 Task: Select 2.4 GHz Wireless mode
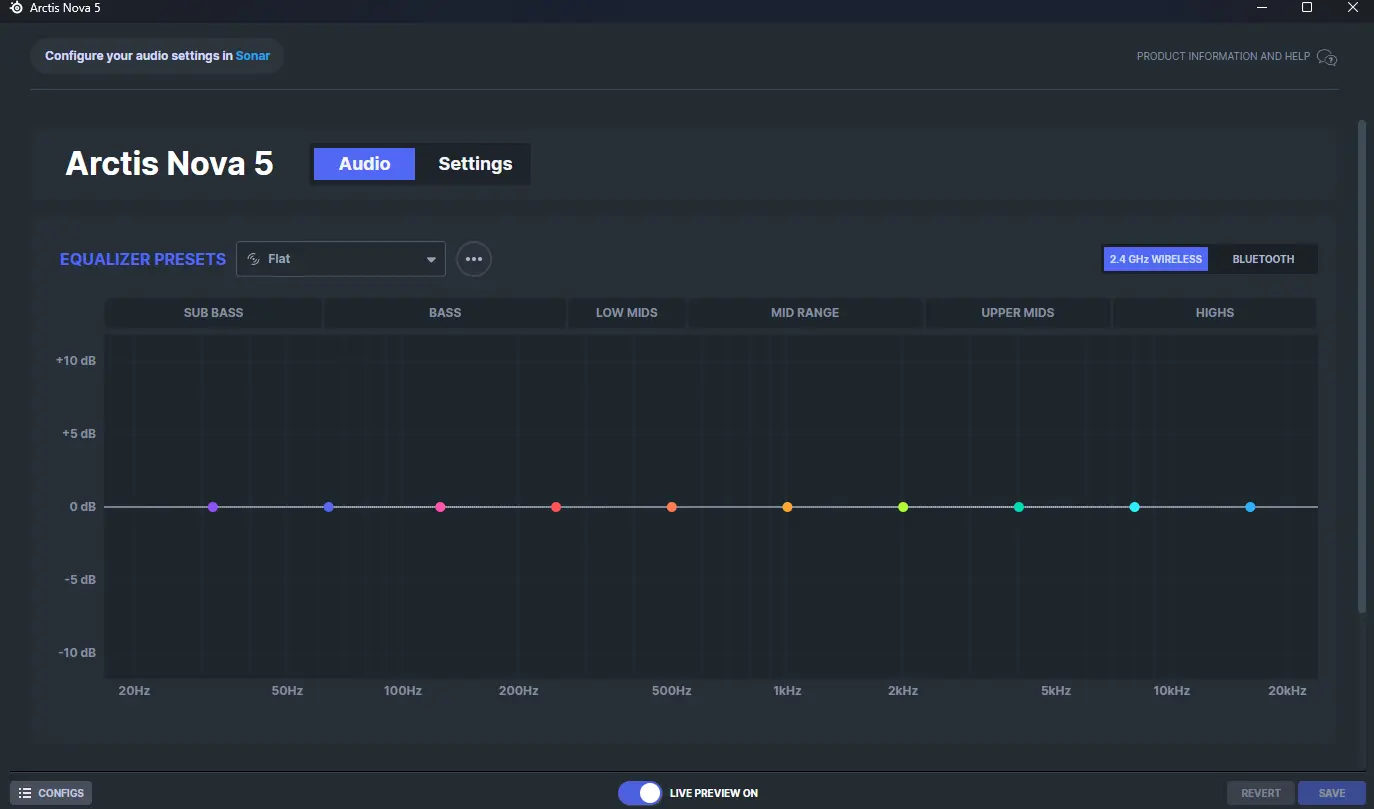[1155, 259]
